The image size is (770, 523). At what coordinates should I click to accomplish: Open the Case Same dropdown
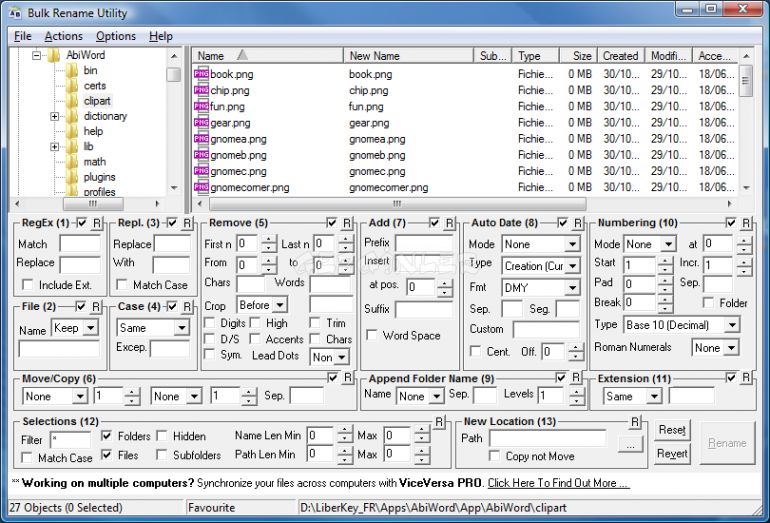181,328
